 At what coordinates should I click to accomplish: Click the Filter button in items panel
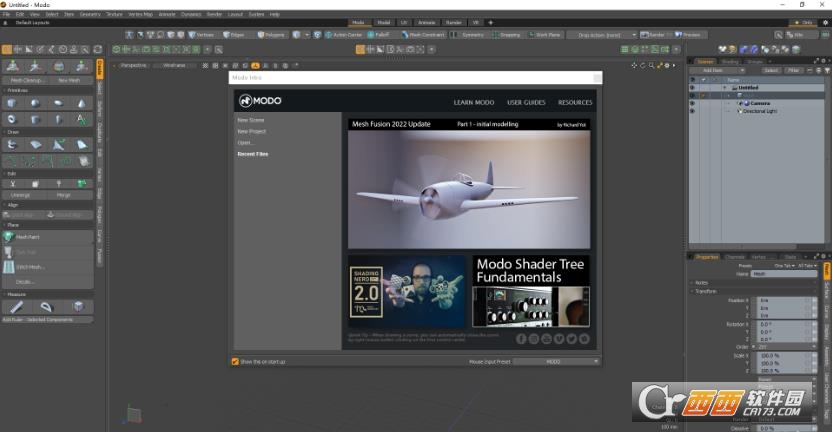click(x=793, y=71)
